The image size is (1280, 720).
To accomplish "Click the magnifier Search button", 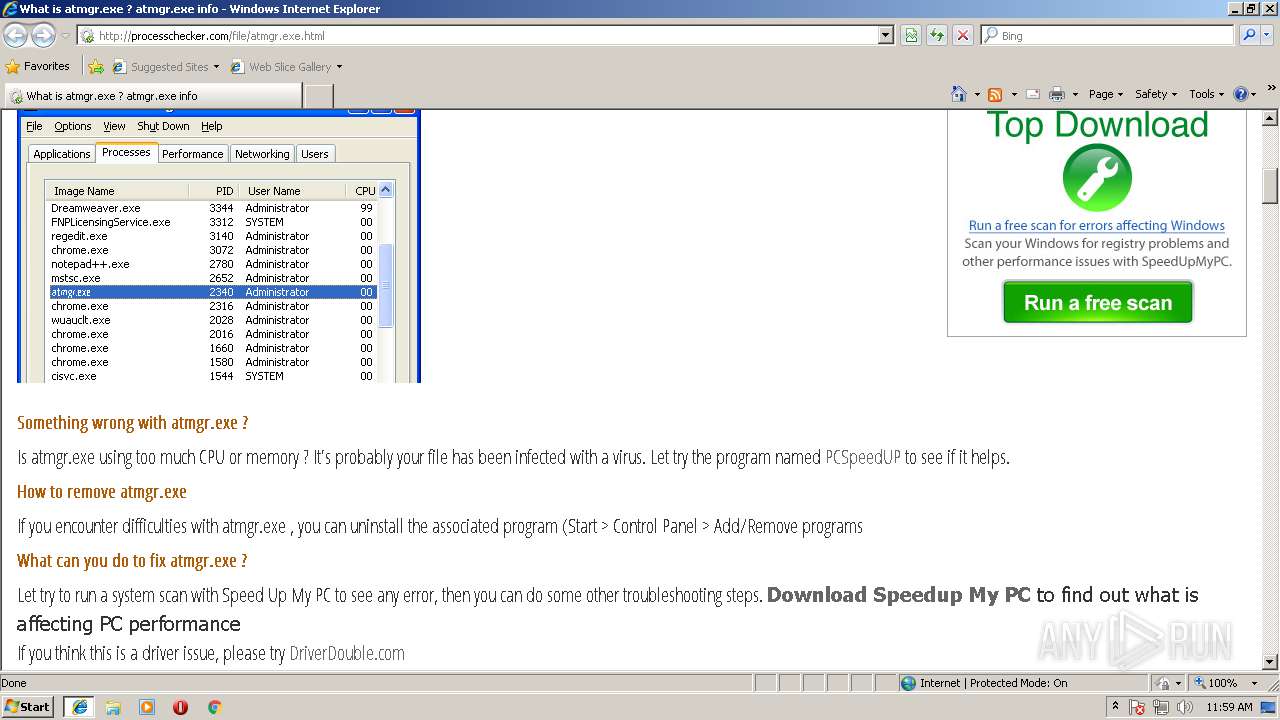I will 1248,35.
